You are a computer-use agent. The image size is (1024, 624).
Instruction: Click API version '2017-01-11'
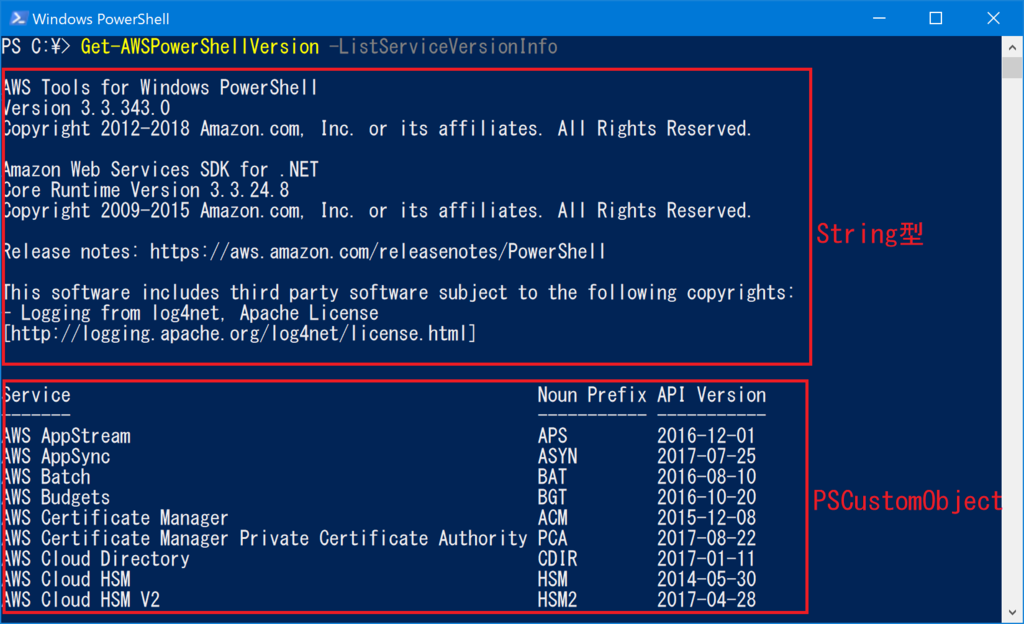coord(706,559)
